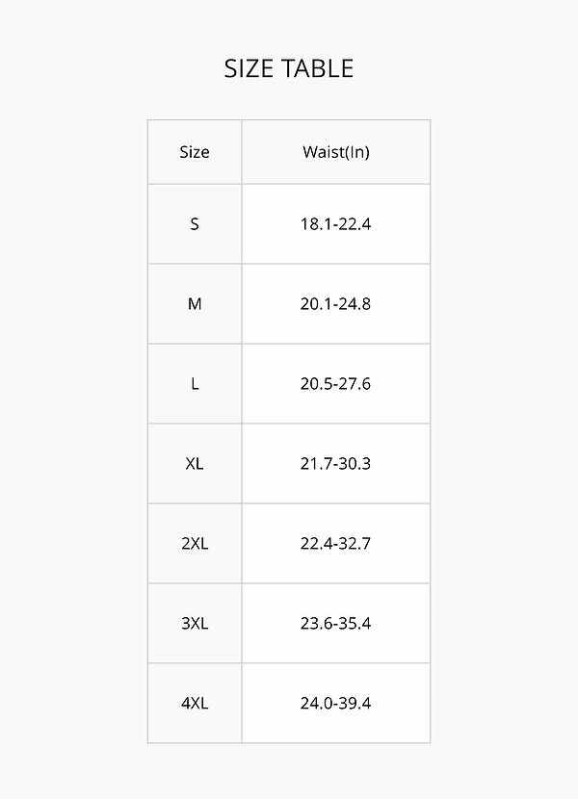Click the 21.7-30.3 waist value
Image resolution: width=578 pixels, height=800 pixels.
[336, 464]
